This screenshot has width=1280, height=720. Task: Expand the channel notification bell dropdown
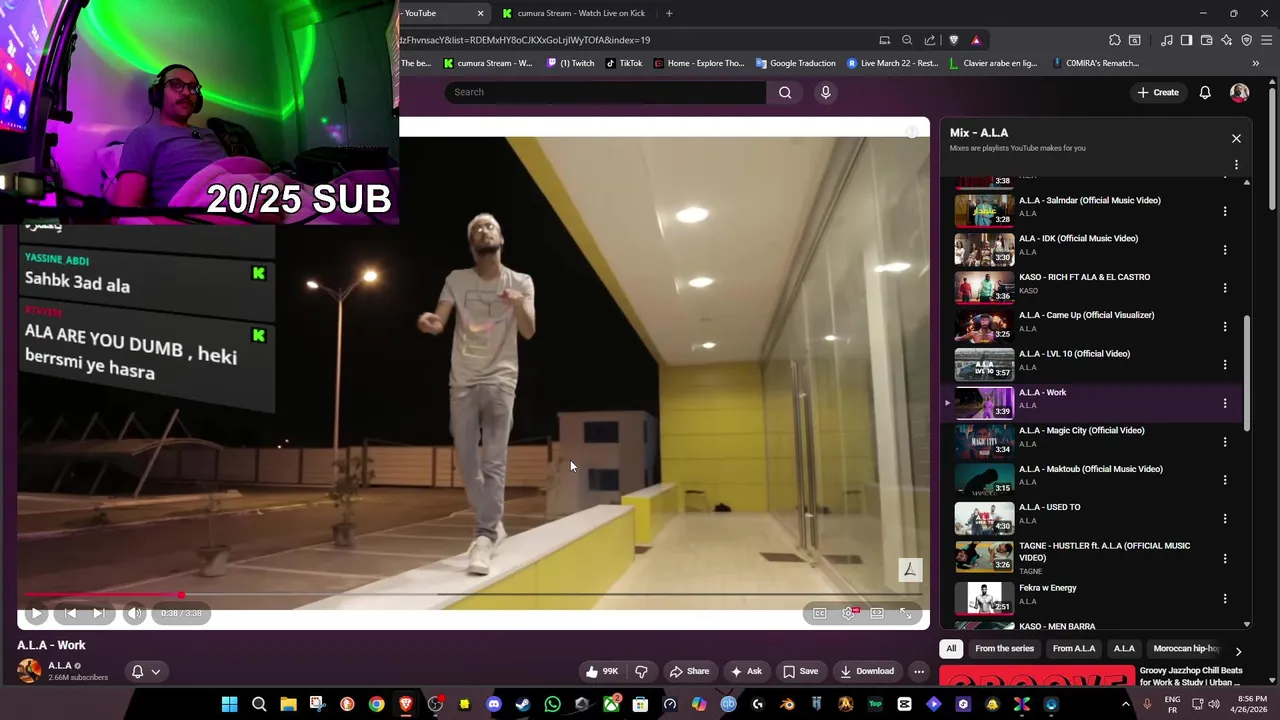tap(146, 672)
